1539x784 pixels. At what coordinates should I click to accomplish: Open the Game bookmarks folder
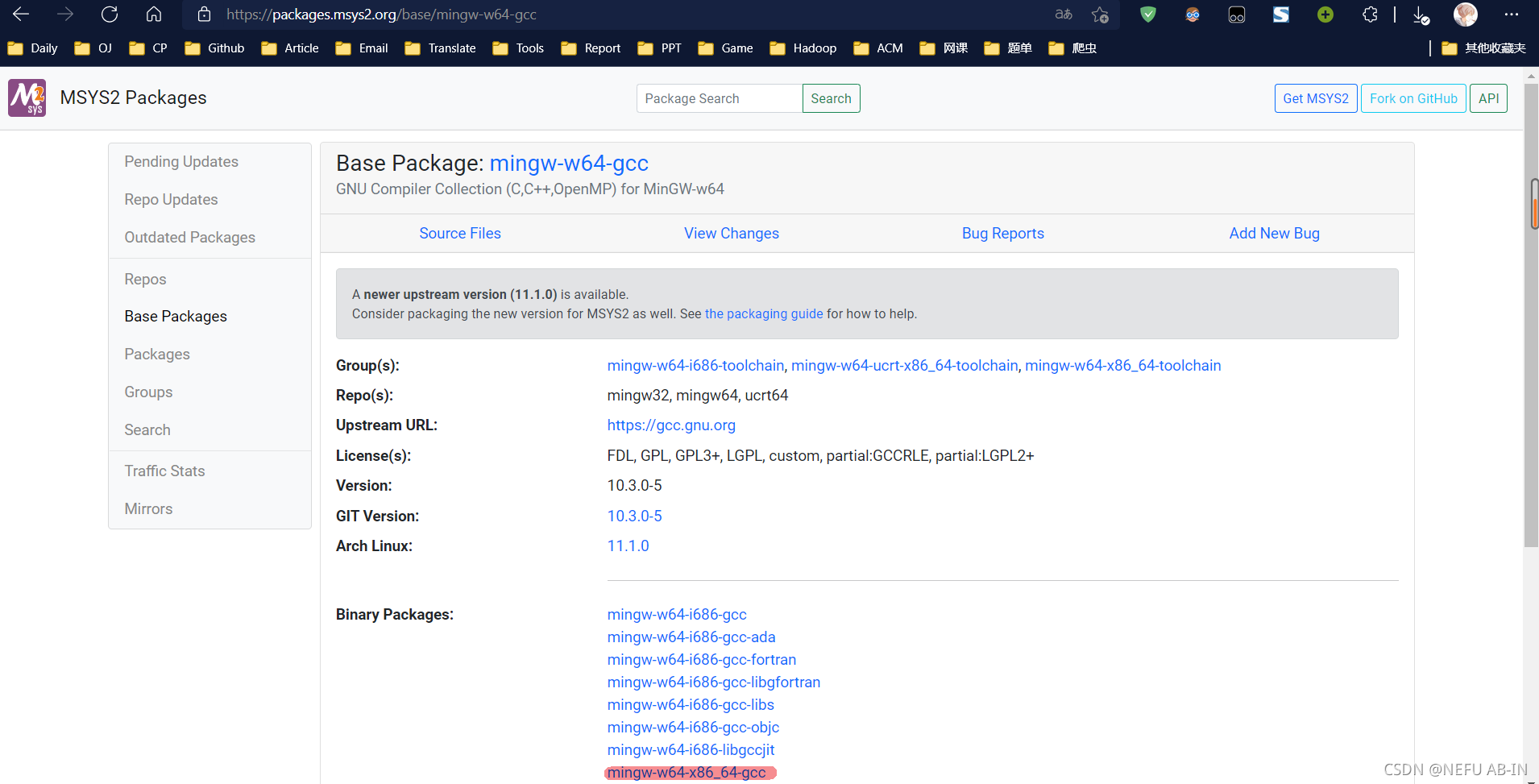[725, 48]
